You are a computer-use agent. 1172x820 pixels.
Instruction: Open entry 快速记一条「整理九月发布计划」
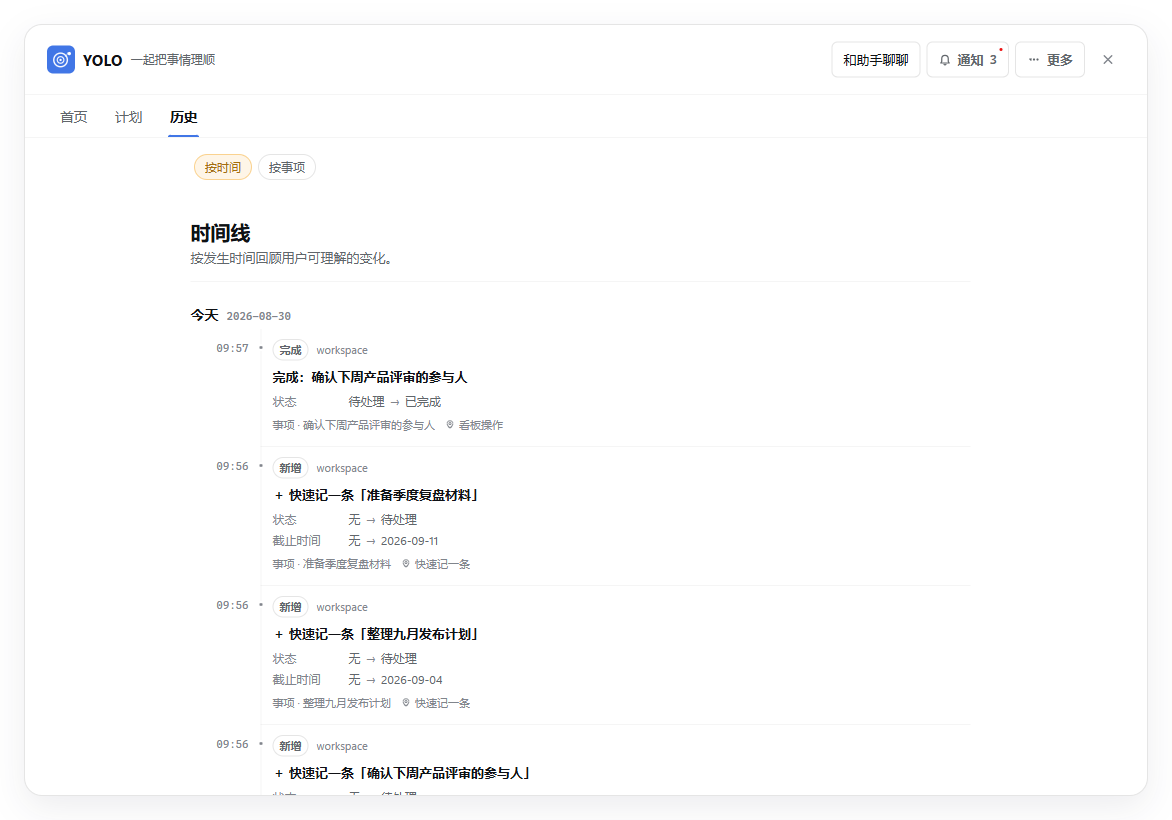tap(377, 635)
